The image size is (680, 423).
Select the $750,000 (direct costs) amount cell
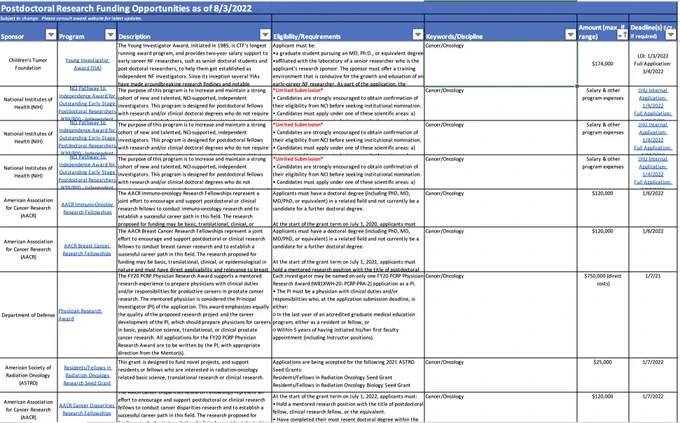tap(603, 315)
